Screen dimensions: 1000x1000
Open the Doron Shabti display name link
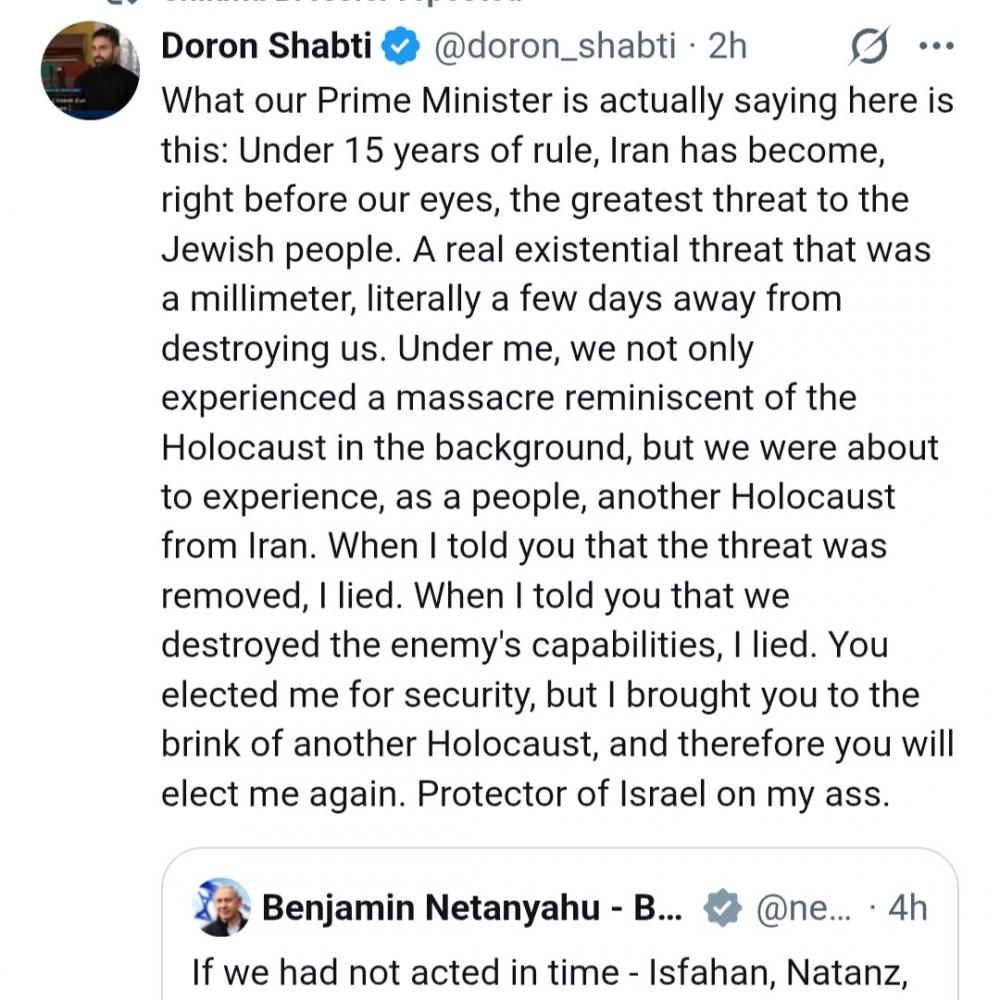[266, 47]
